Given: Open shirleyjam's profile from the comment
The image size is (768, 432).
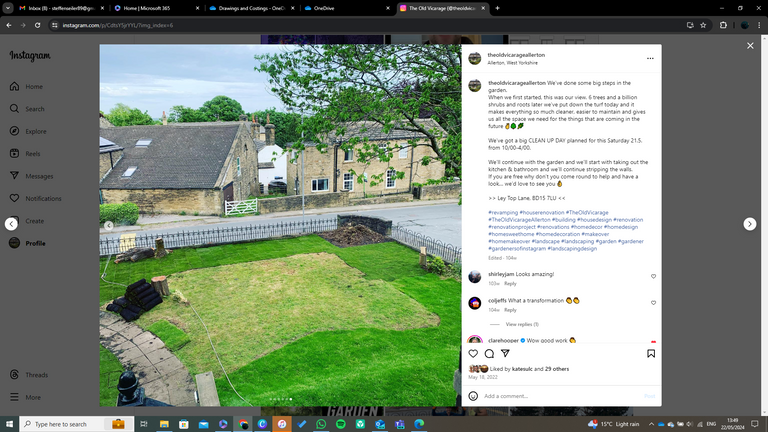Looking at the screenshot, I should pos(501,274).
